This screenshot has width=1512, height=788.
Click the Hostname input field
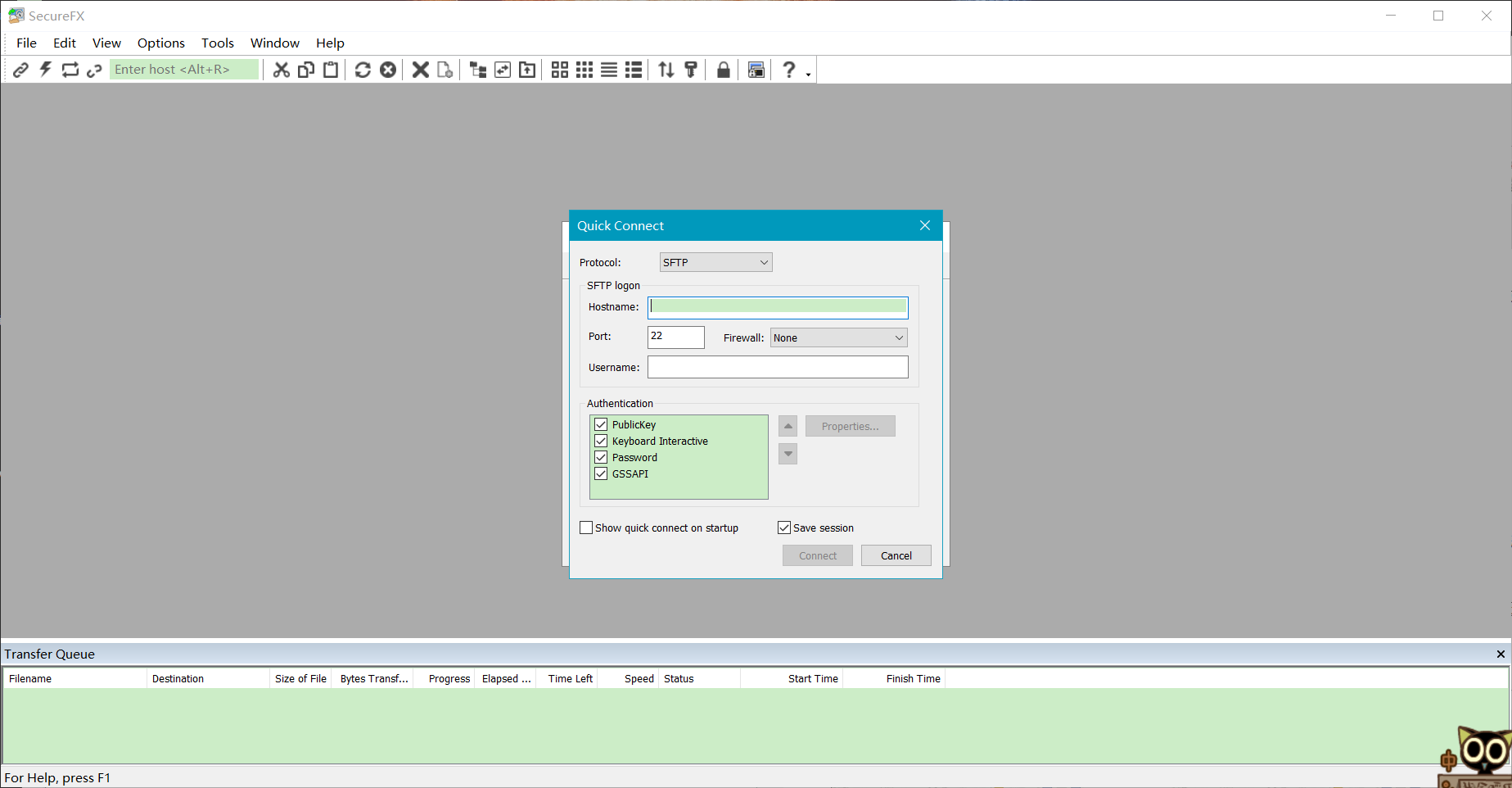pyautogui.click(x=778, y=307)
